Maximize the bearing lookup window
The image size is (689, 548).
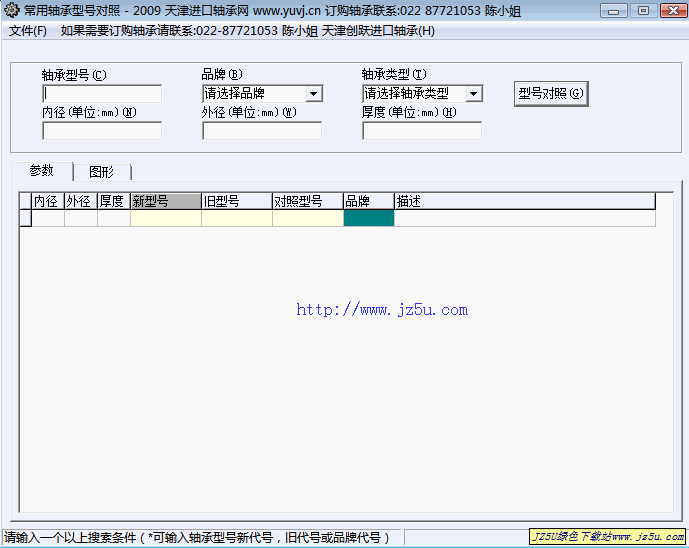[x=643, y=11]
